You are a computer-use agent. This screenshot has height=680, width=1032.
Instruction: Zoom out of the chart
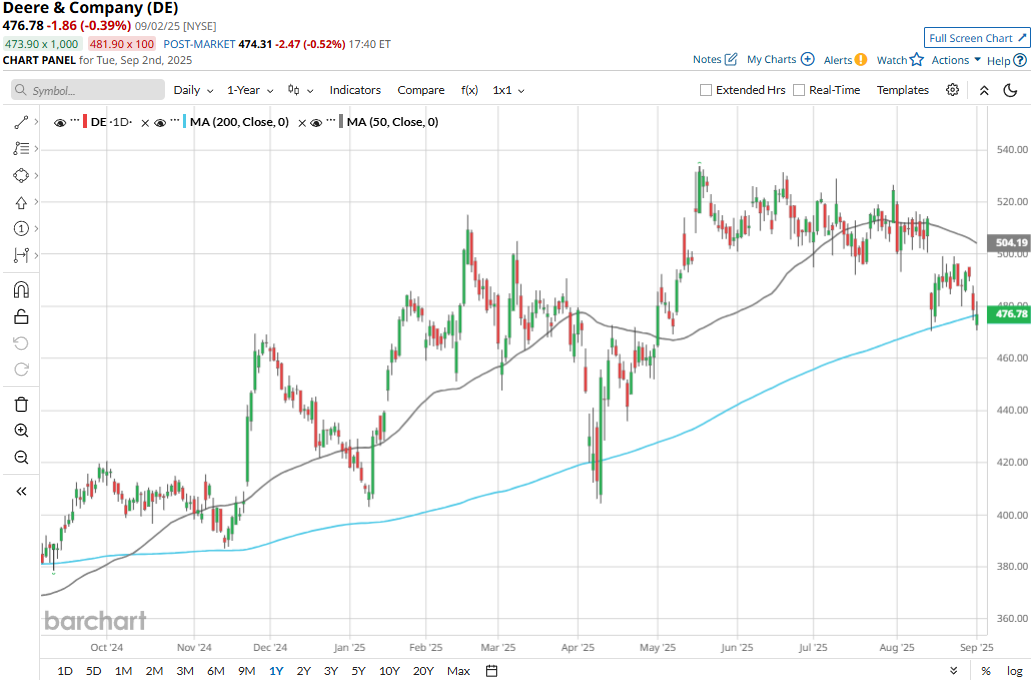21,458
